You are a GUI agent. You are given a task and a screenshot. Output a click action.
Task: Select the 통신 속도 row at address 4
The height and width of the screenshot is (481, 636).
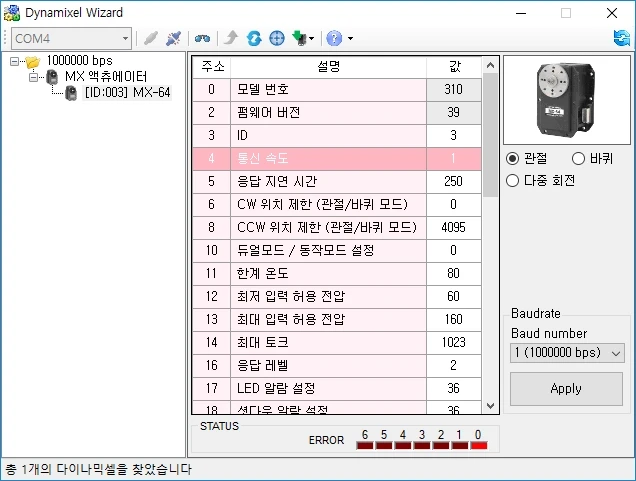[328, 158]
